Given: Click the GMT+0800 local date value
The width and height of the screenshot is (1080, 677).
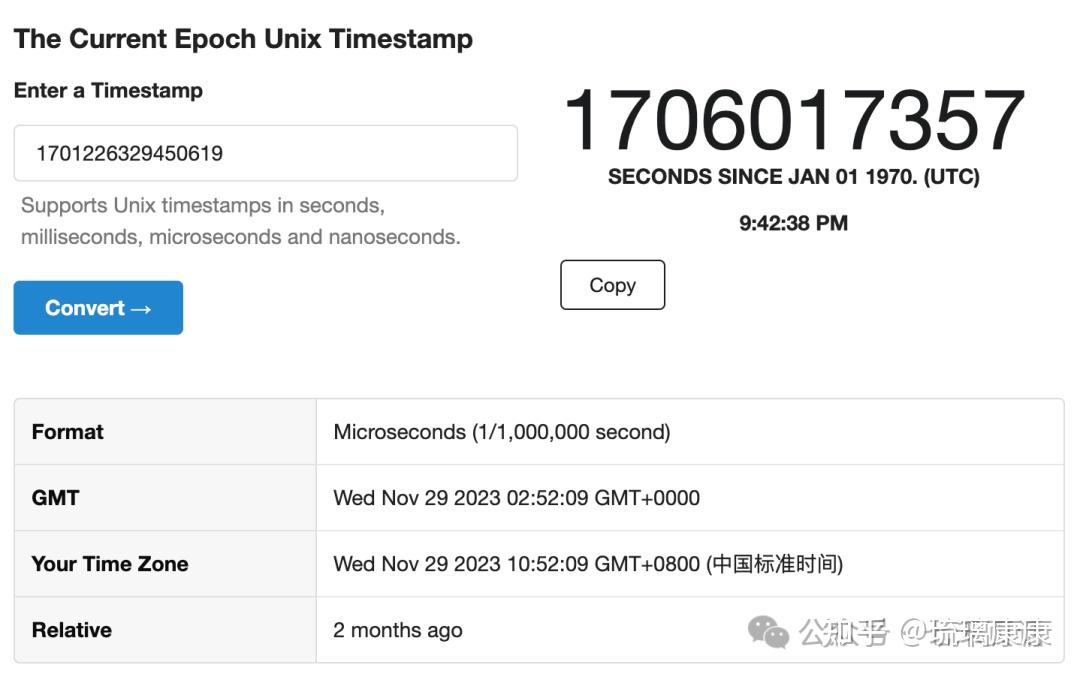Looking at the screenshot, I should [x=588, y=564].
